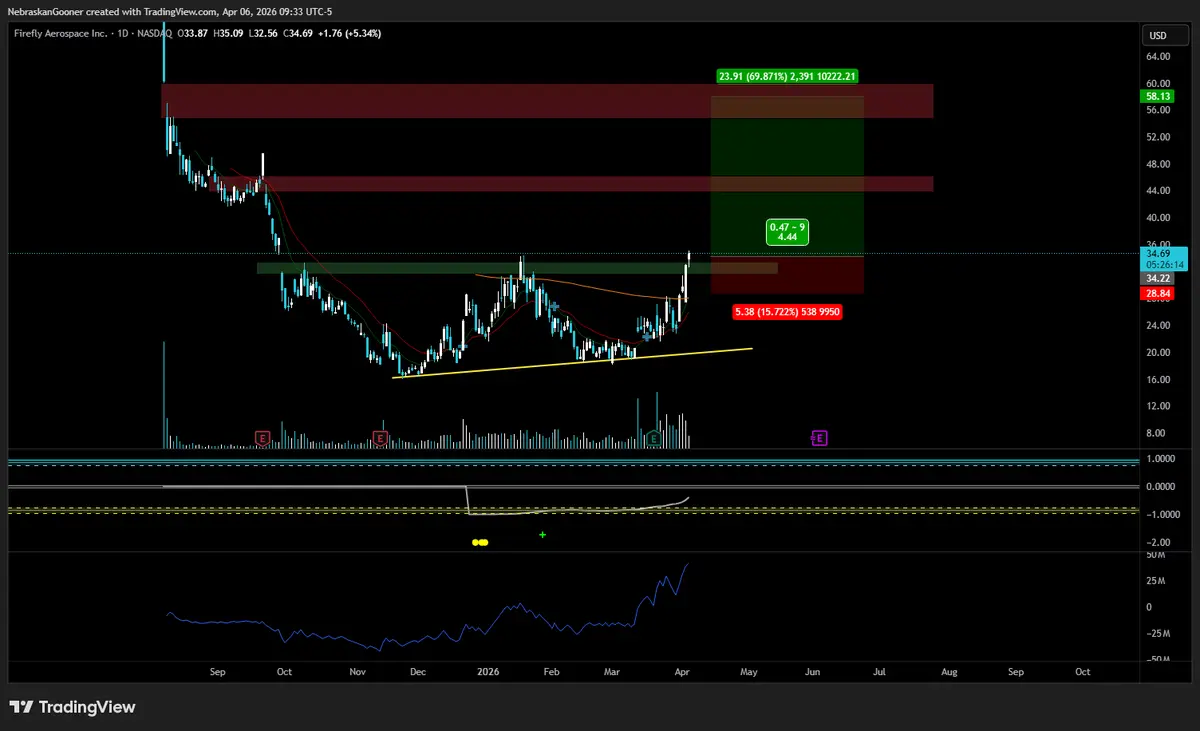Click the 20.00 price axis label
Viewport: 1200px width, 731px height.
pos(1158,353)
